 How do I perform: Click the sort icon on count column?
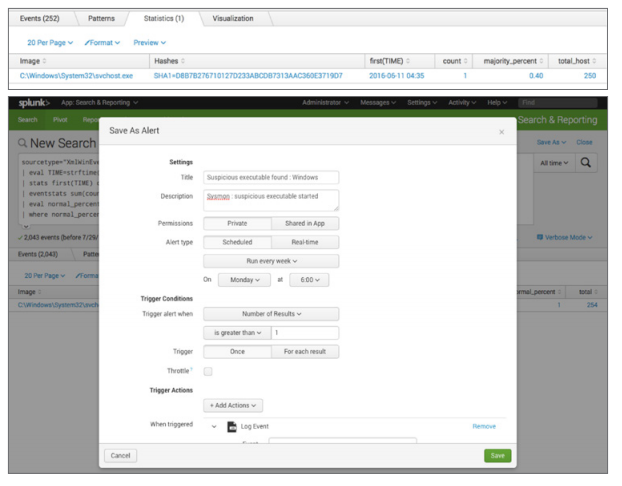coord(464,61)
